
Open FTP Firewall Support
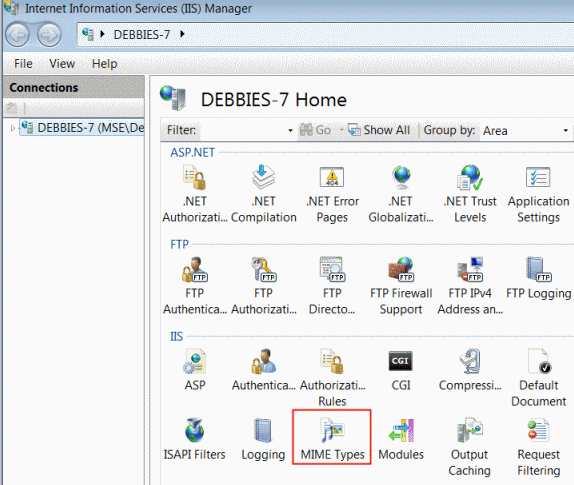(x=401, y=286)
